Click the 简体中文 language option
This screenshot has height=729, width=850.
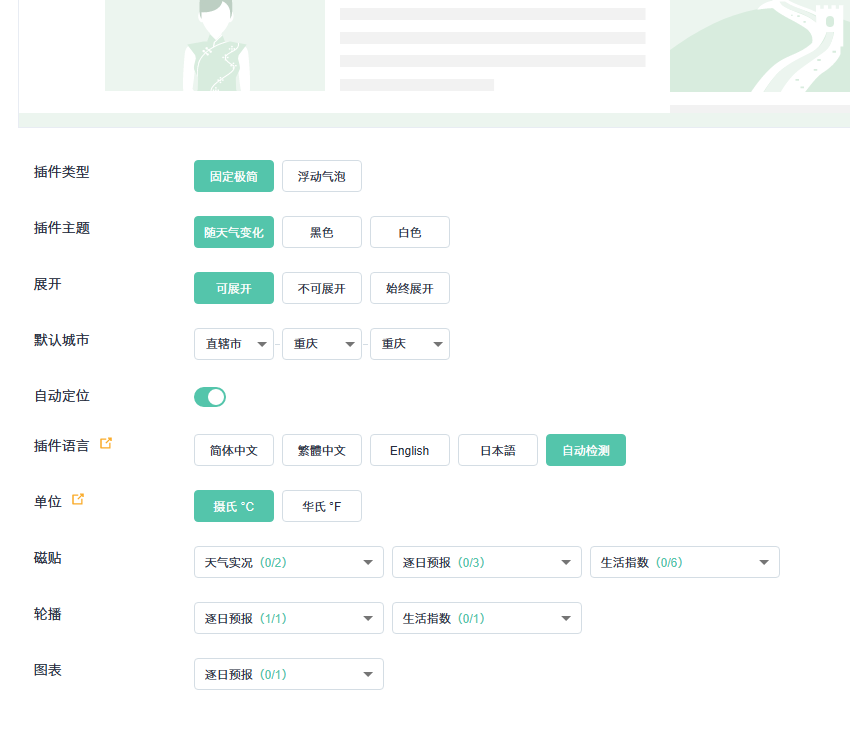[x=234, y=450]
